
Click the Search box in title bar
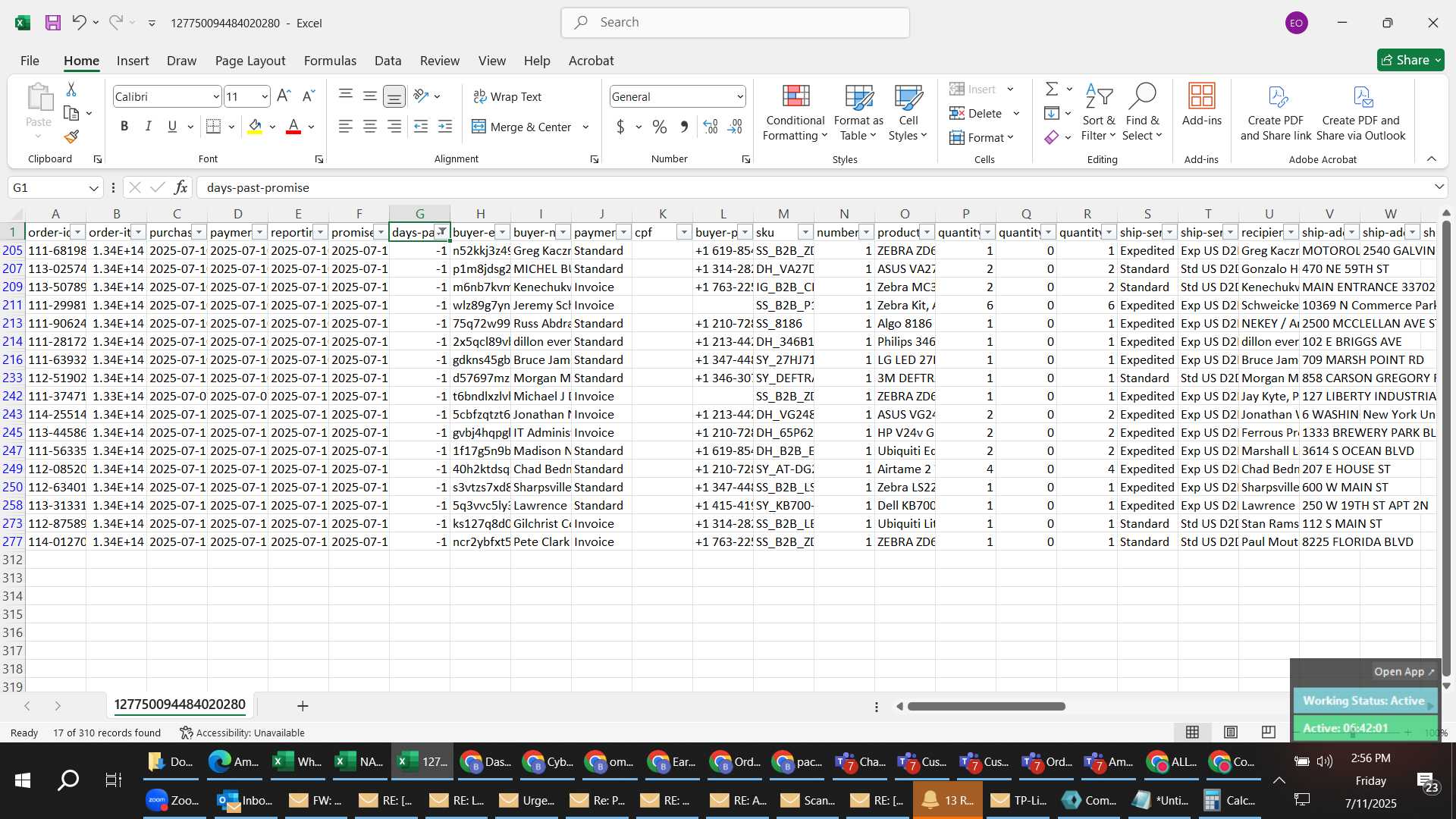click(x=736, y=23)
